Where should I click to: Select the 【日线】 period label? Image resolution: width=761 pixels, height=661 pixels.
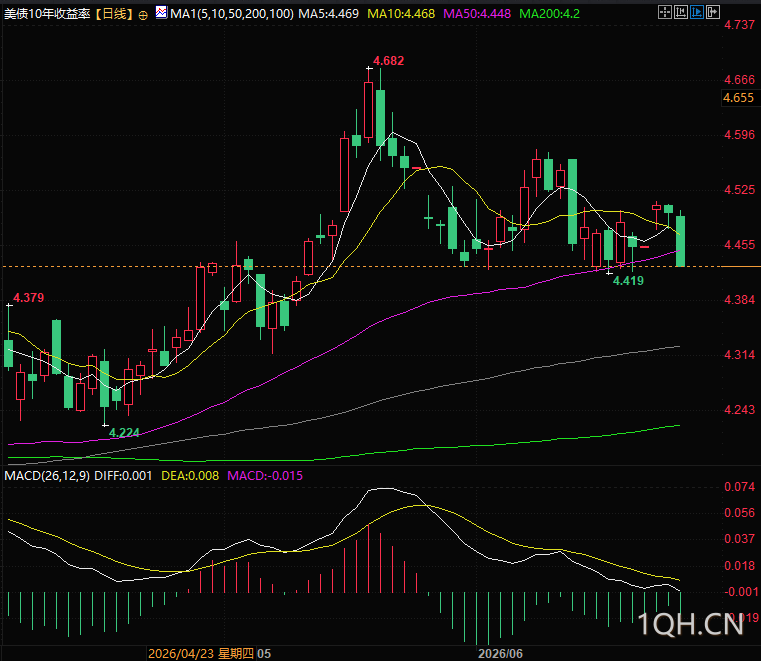pyautogui.click(x=114, y=14)
